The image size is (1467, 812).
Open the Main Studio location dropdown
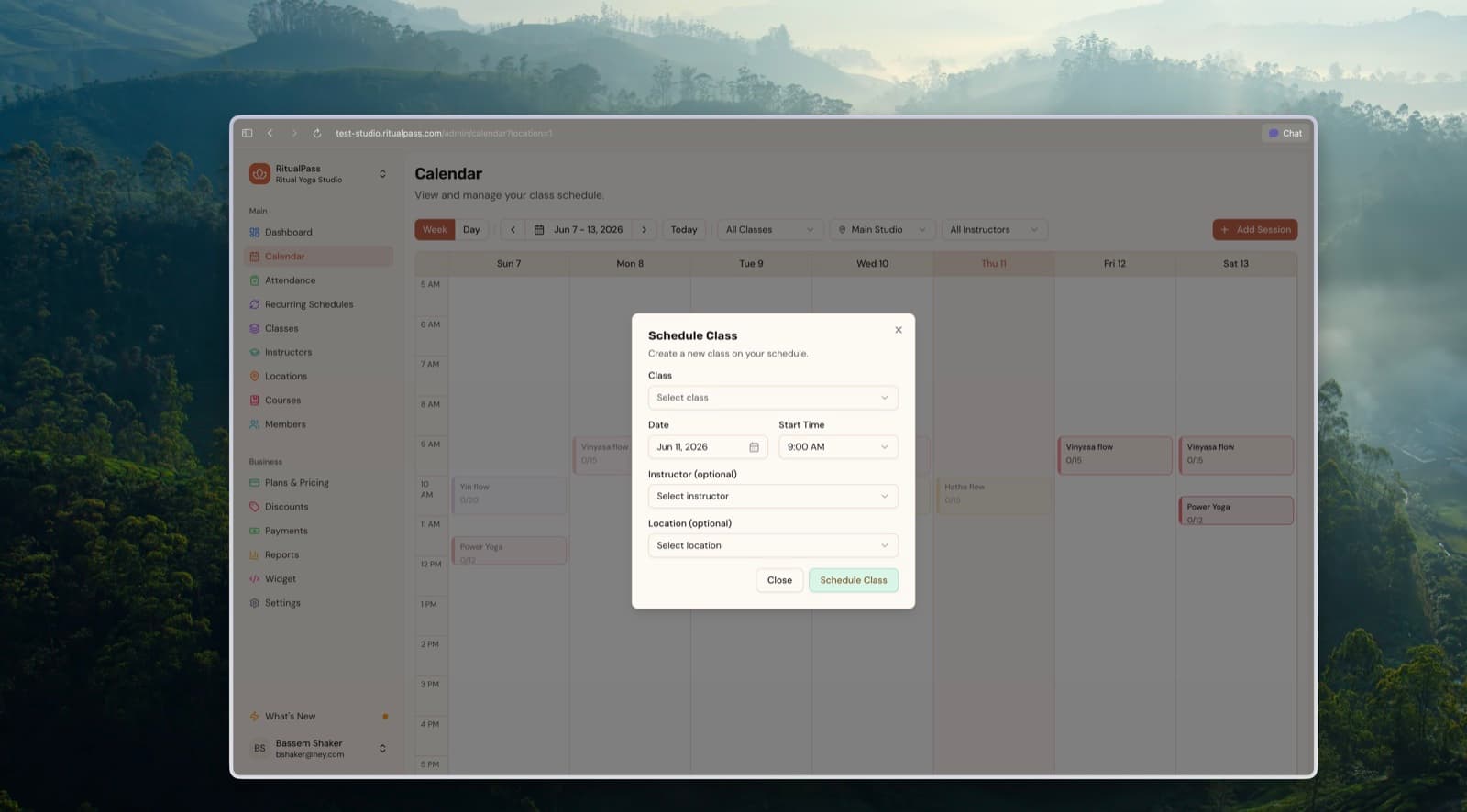pos(882,230)
